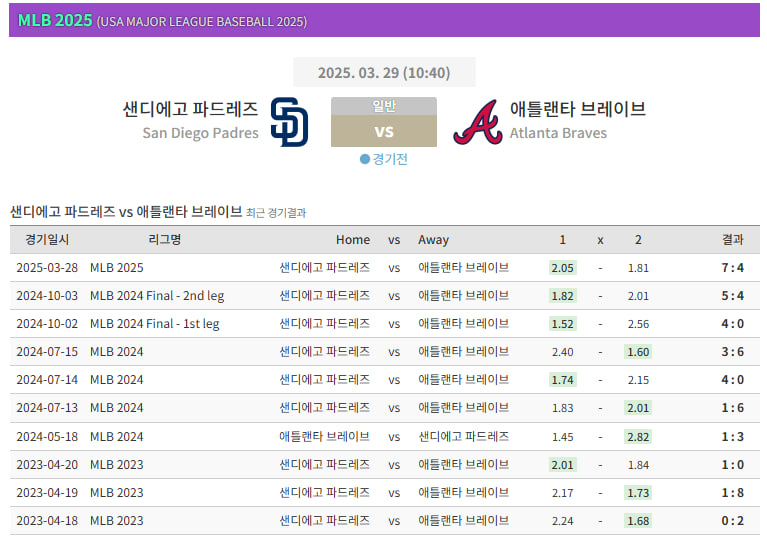Click the 결과 column header
This screenshot has height=538, width=767.
(x=732, y=240)
